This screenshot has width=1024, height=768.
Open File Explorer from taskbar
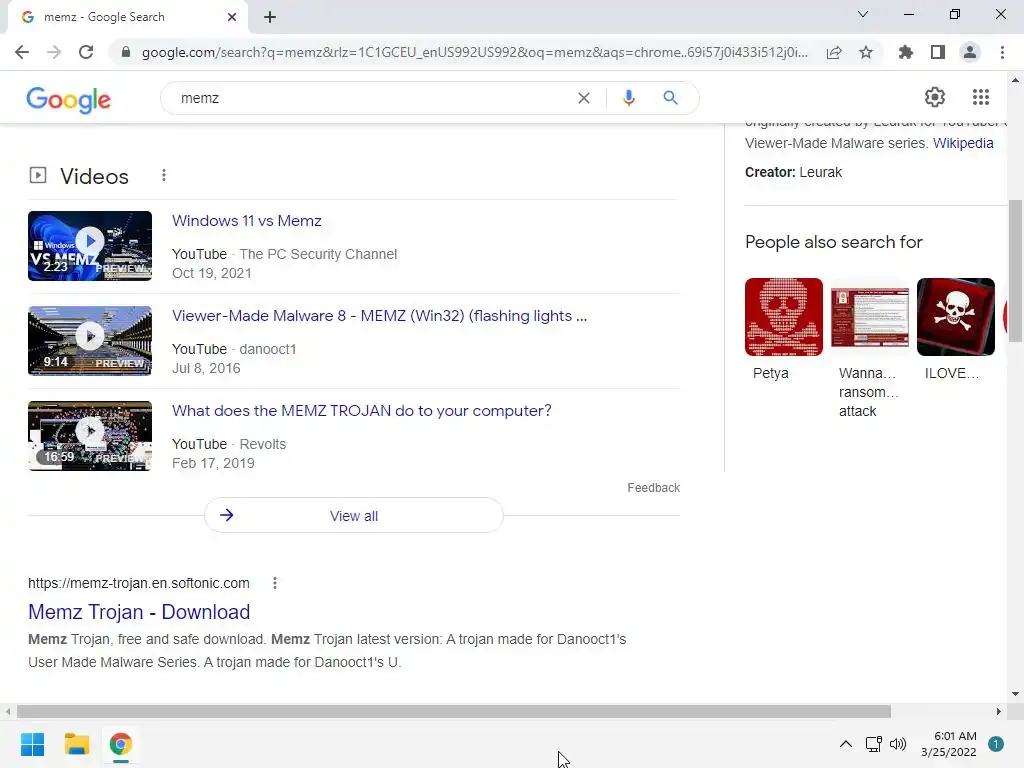(x=76, y=744)
